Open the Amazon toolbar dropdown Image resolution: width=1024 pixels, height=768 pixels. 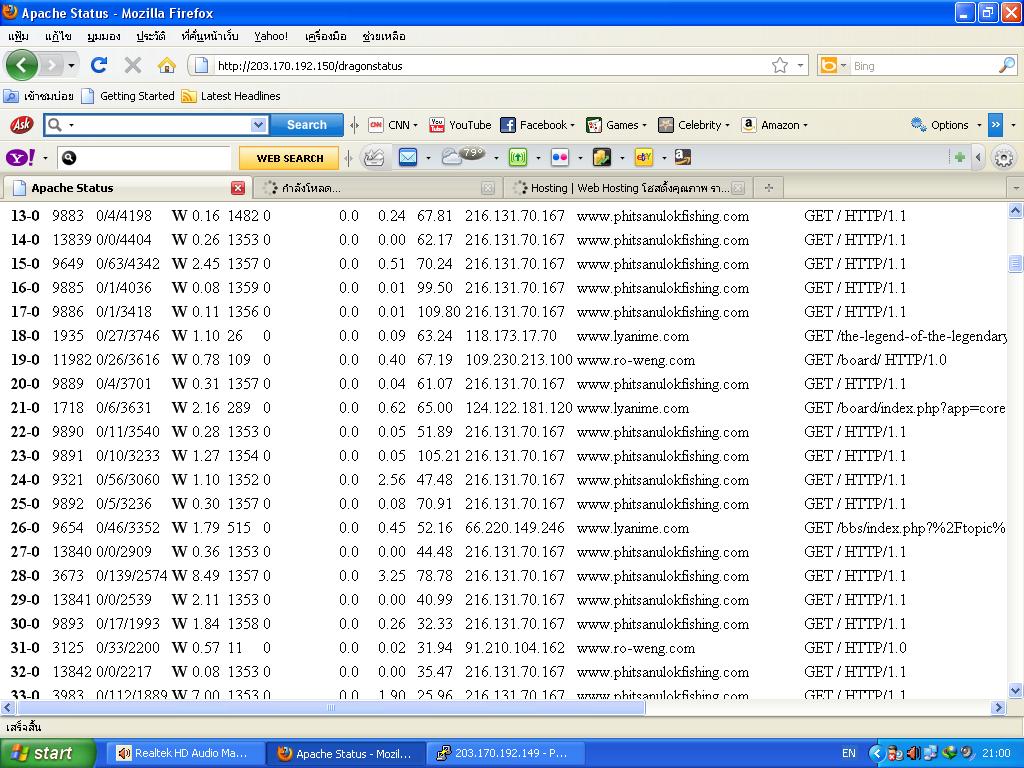click(775, 125)
